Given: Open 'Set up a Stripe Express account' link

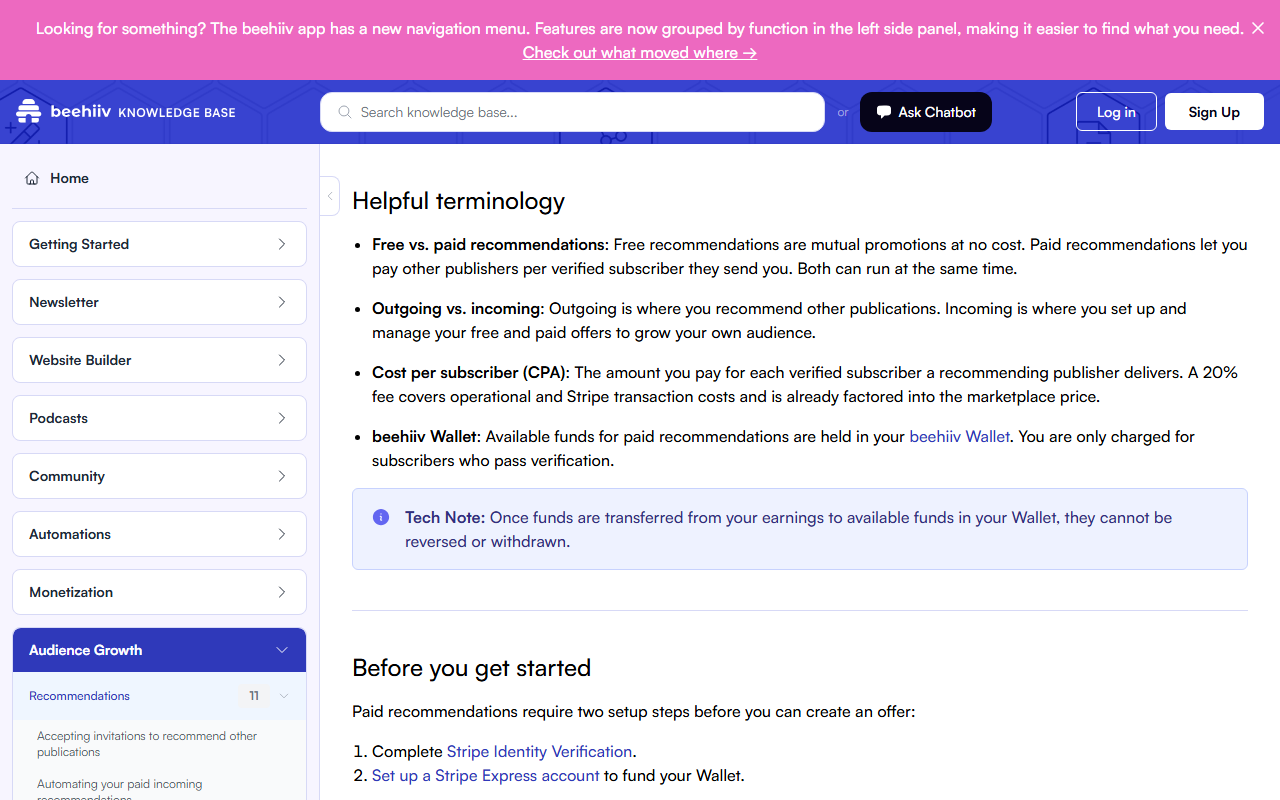Looking at the screenshot, I should pyautogui.click(x=486, y=775).
